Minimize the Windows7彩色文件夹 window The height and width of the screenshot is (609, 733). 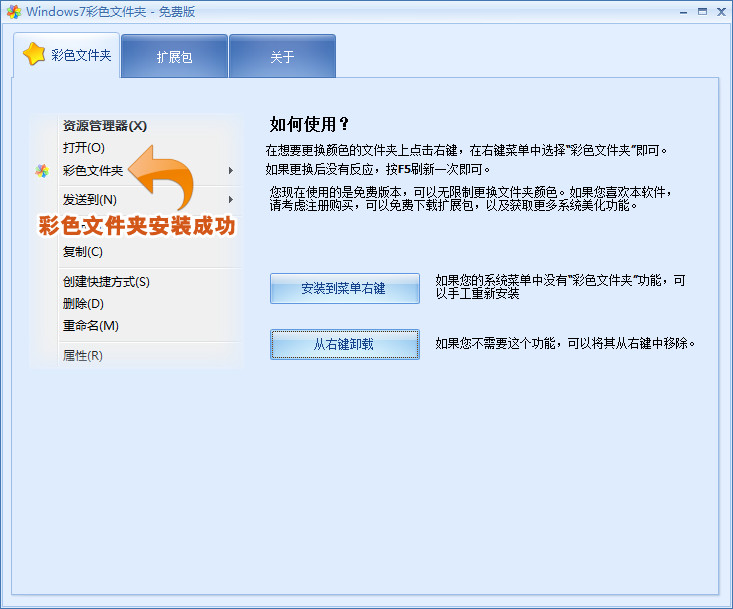(x=683, y=12)
